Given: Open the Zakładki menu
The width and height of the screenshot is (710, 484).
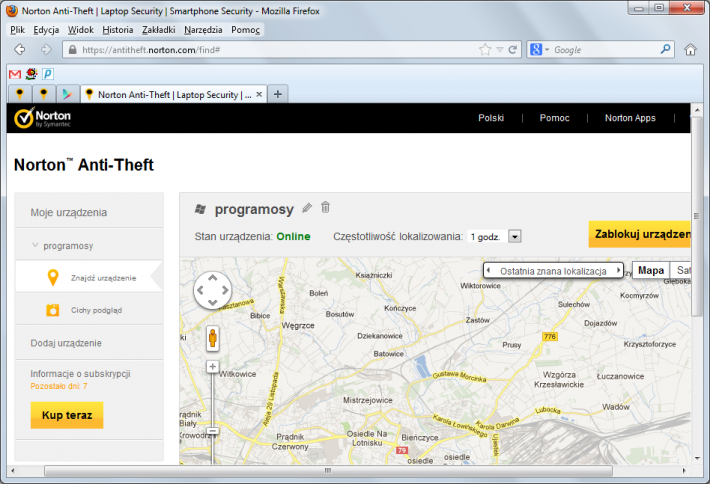Looking at the screenshot, I should (x=158, y=30).
